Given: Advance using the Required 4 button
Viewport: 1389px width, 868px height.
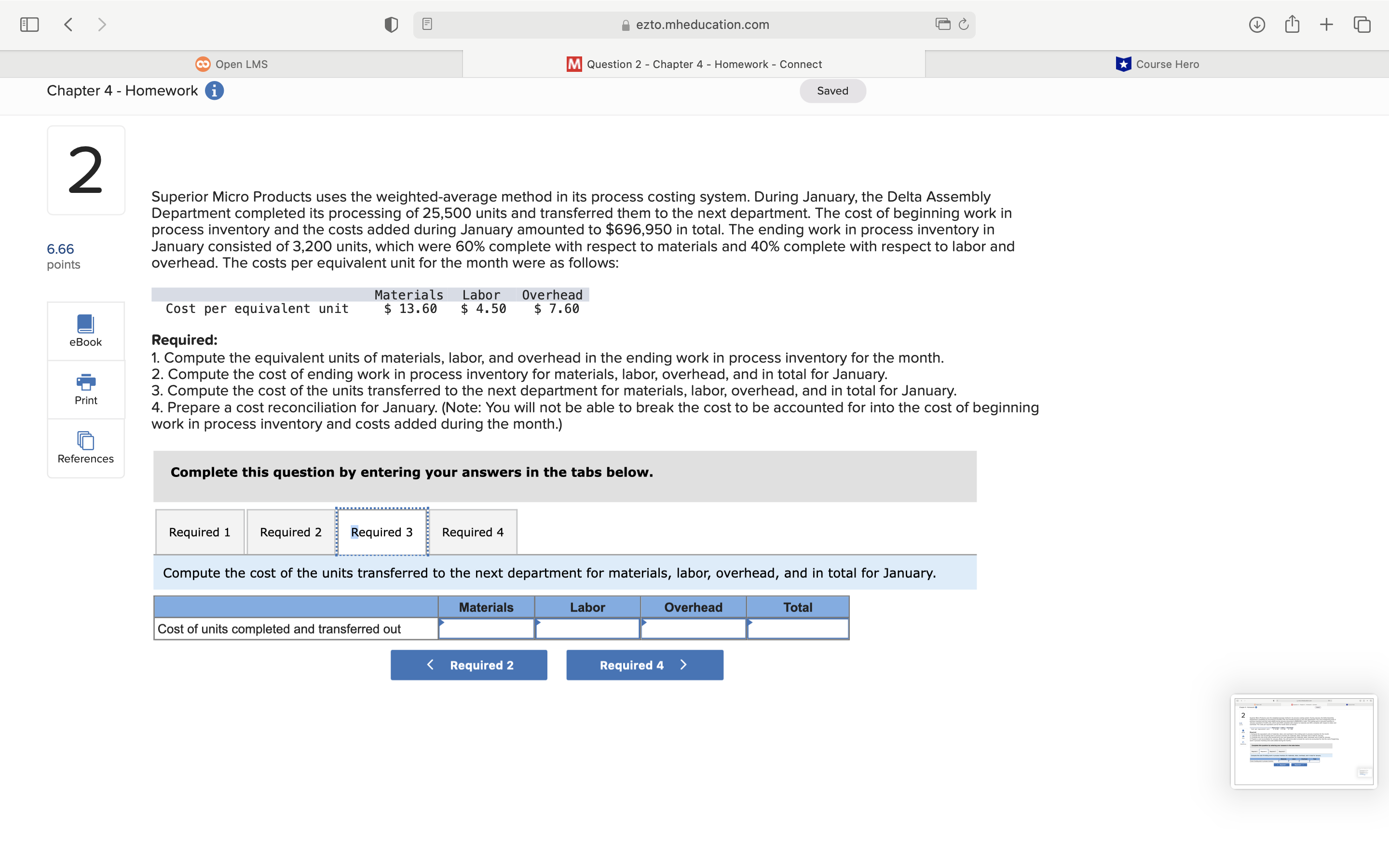Looking at the screenshot, I should click(x=644, y=664).
